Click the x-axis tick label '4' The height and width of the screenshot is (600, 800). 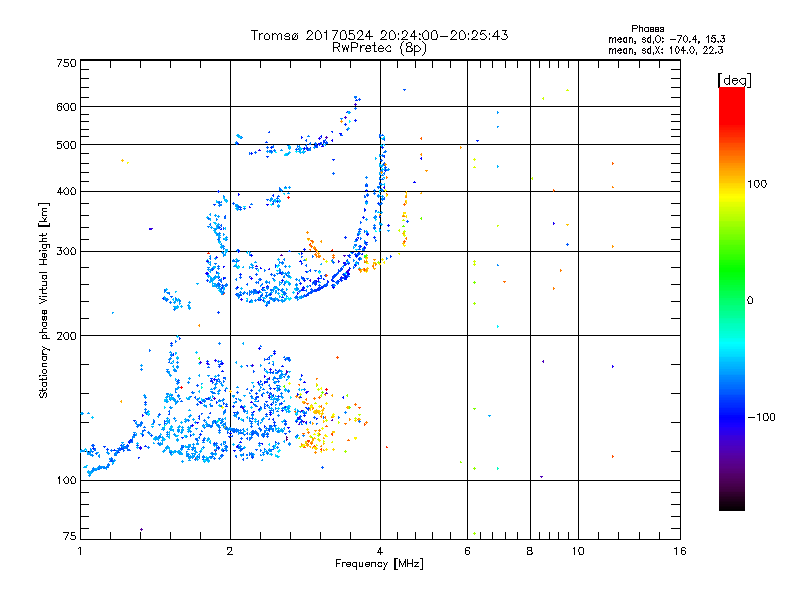tap(380, 551)
